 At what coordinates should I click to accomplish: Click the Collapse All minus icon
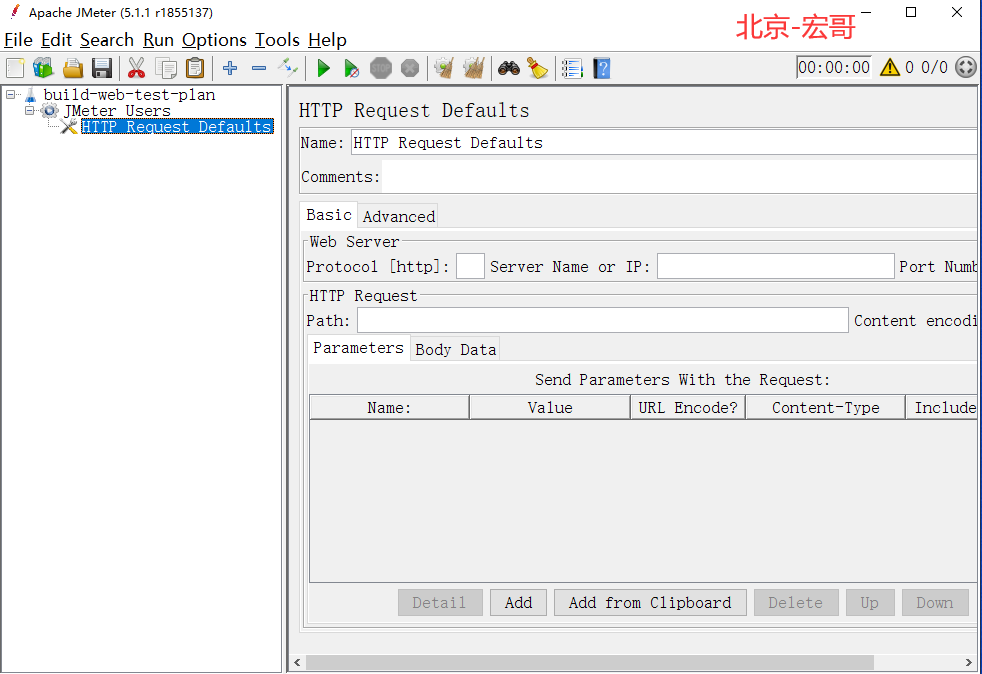[x=259, y=68]
